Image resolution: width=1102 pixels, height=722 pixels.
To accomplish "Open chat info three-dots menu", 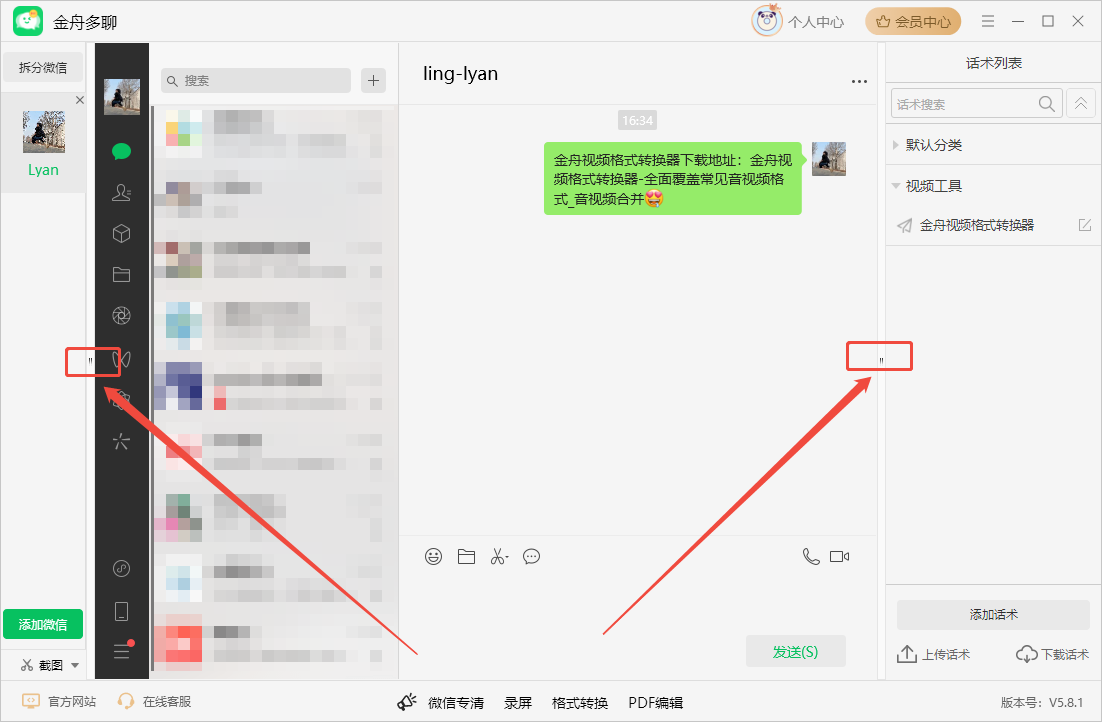I will [x=859, y=82].
